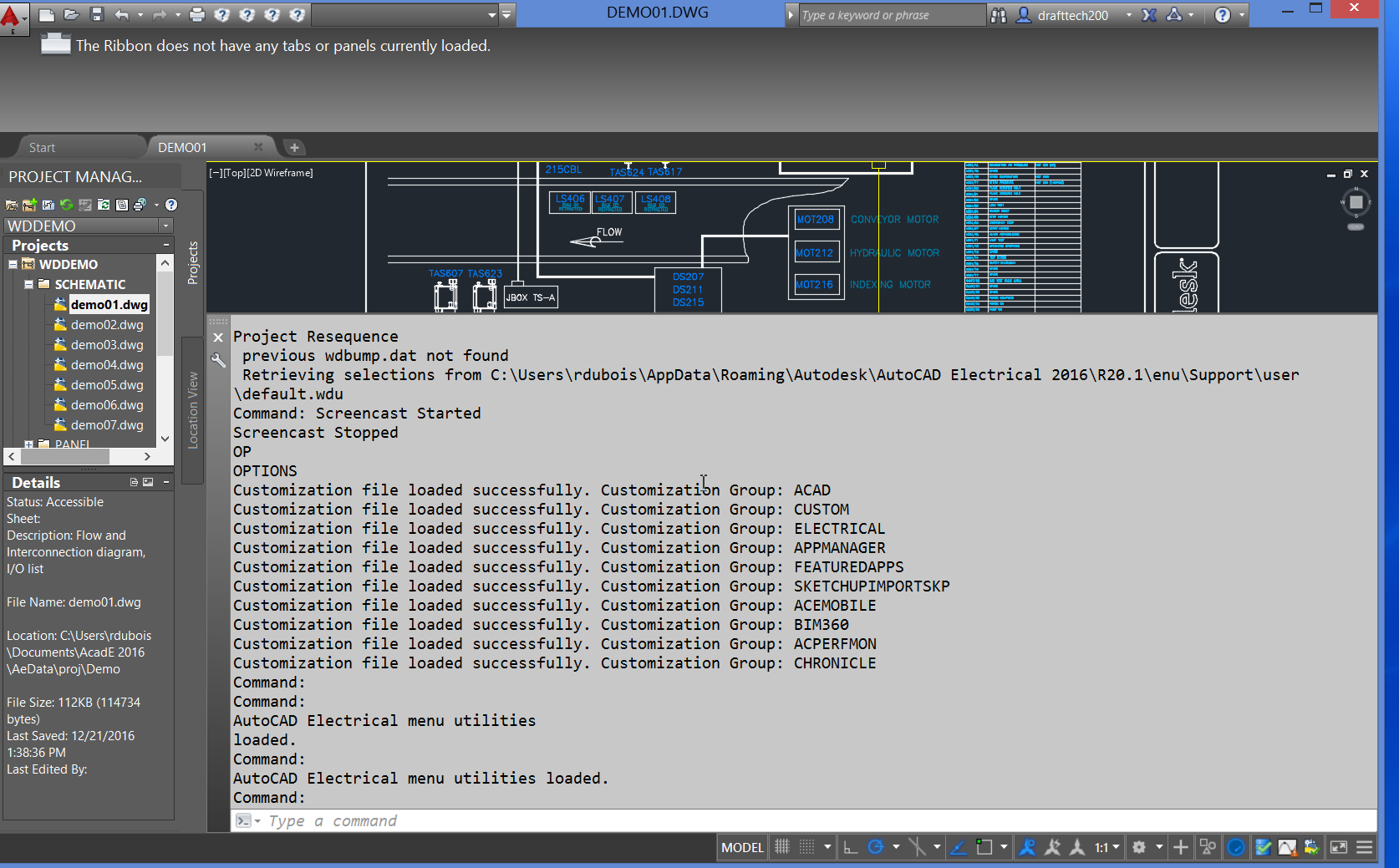This screenshot has width=1399, height=868.
Task: Open Project Manager help
Action: (170, 204)
